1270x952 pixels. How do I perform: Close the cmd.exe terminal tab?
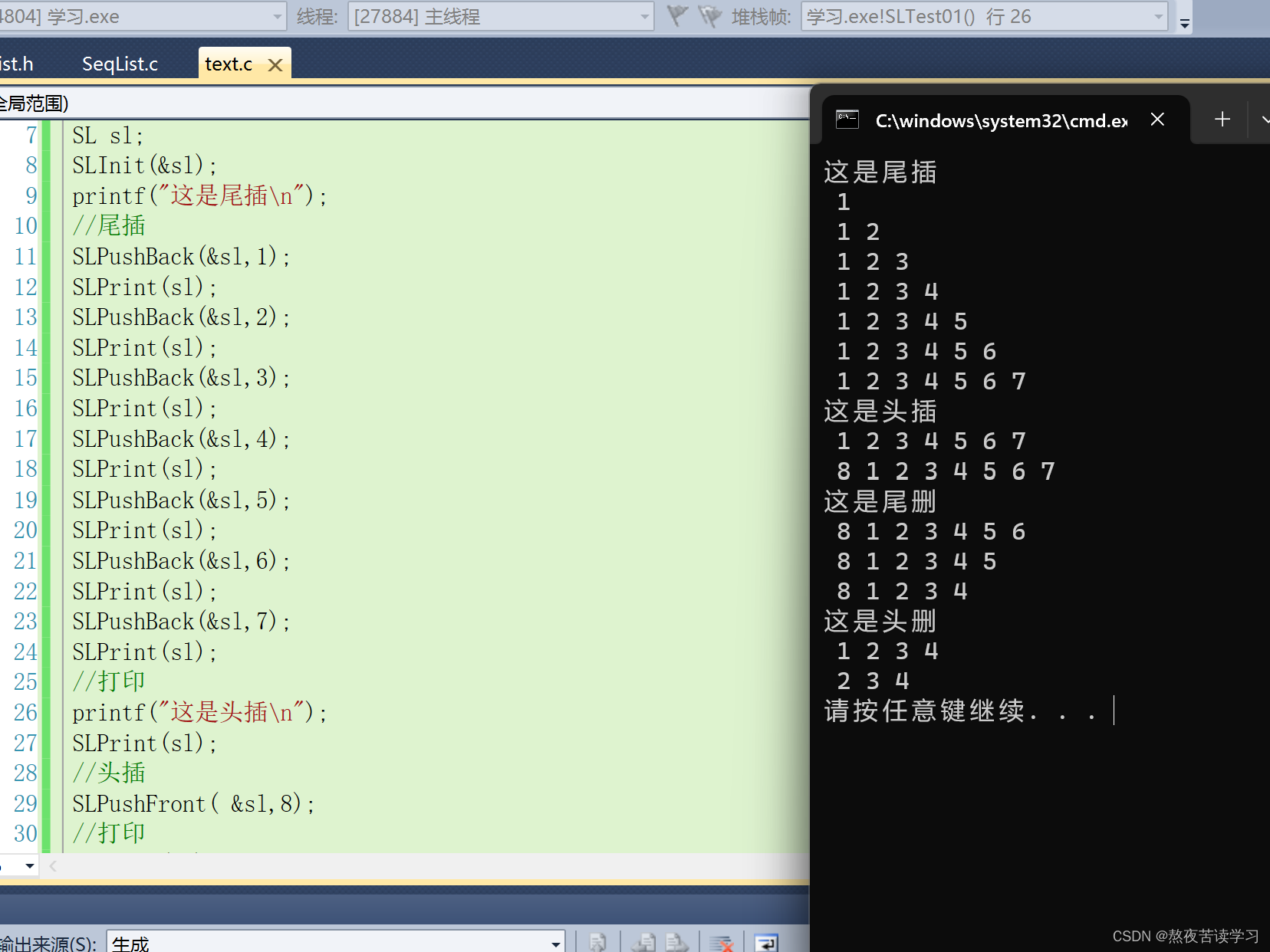tap(1158, 120)
